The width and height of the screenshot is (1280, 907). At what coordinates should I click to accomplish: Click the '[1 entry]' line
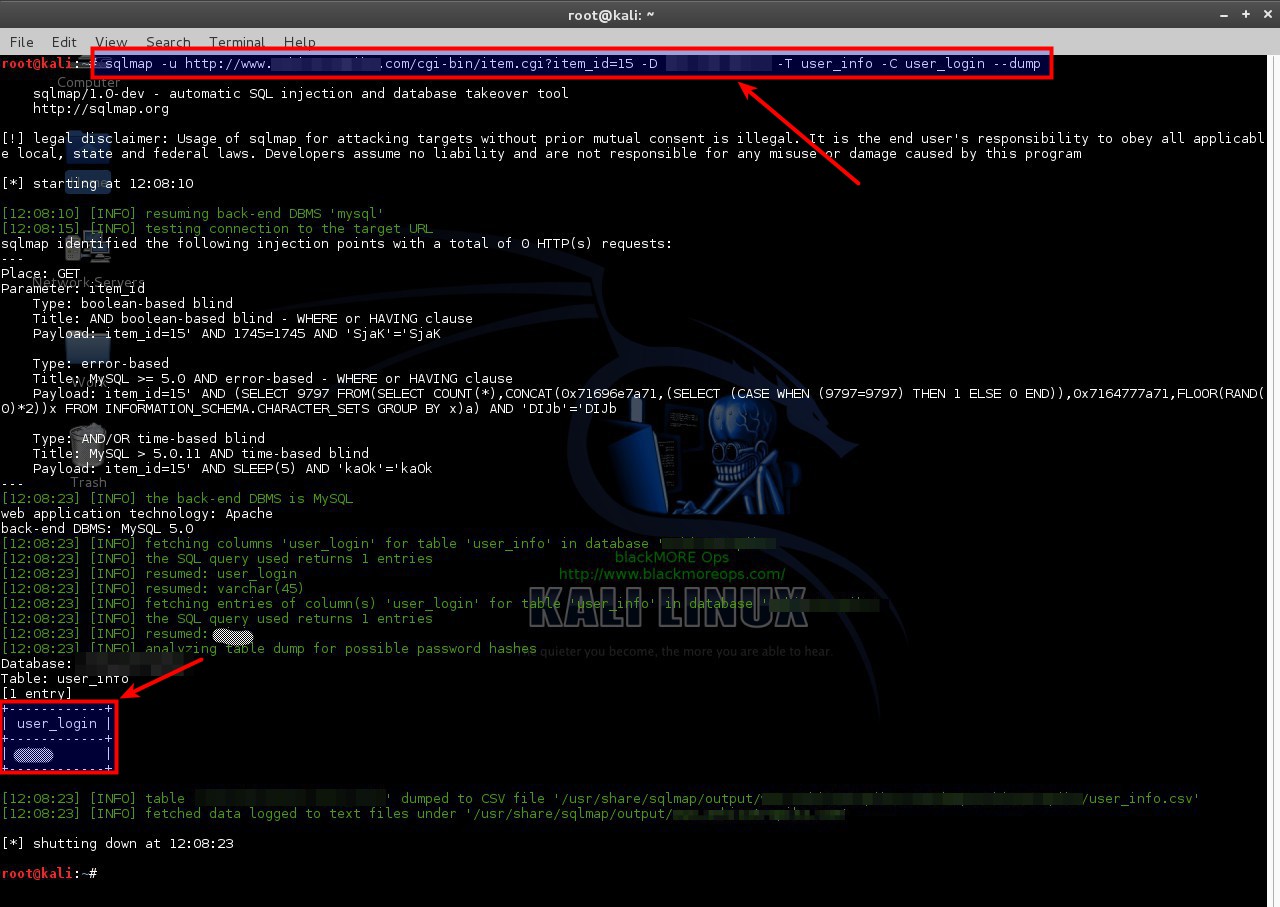(37, 694)
